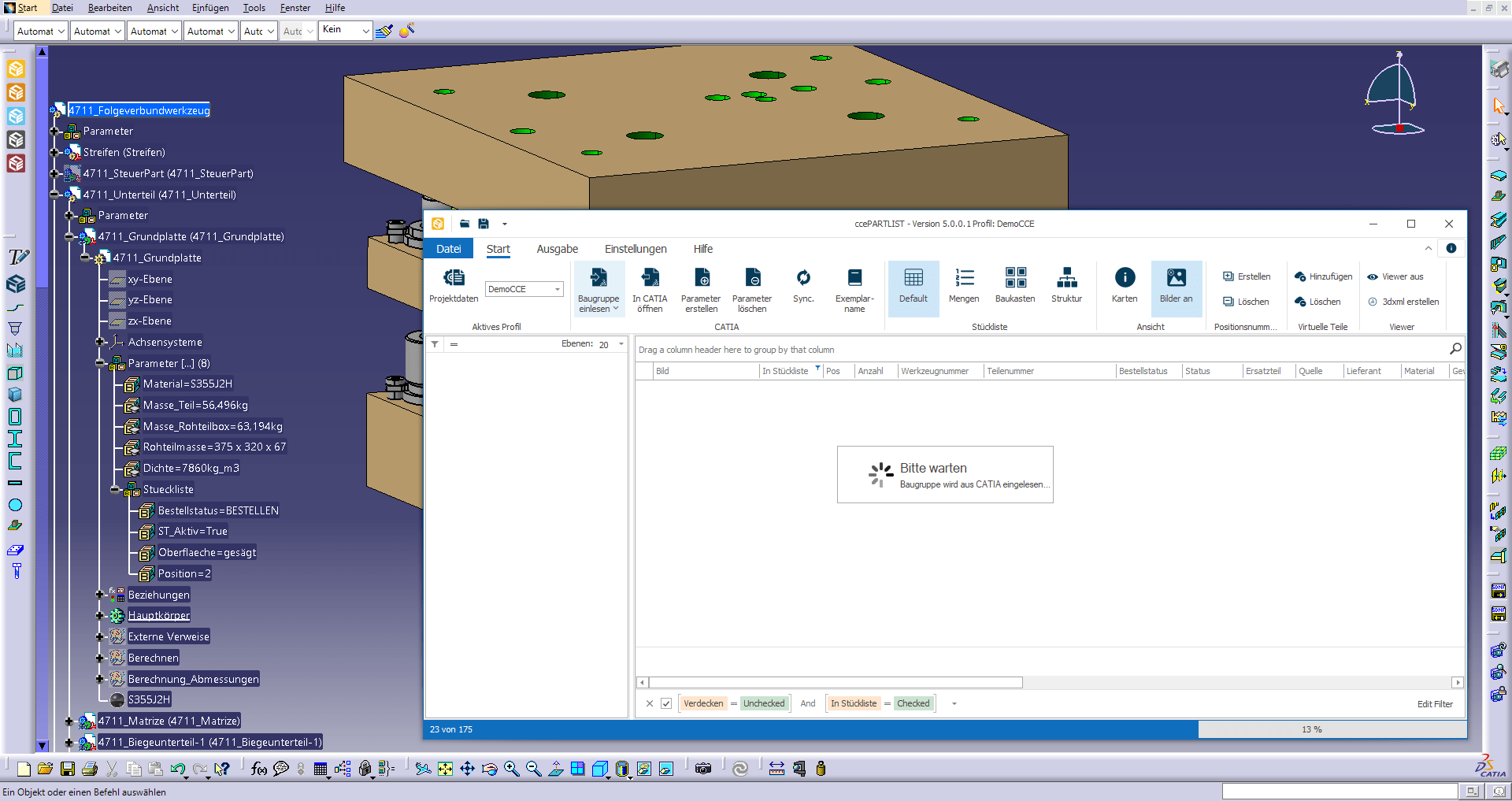Click the Parameter löschen icon
Image resolution: width=1512 pixels, height=801 pixels.
[752, 278]
